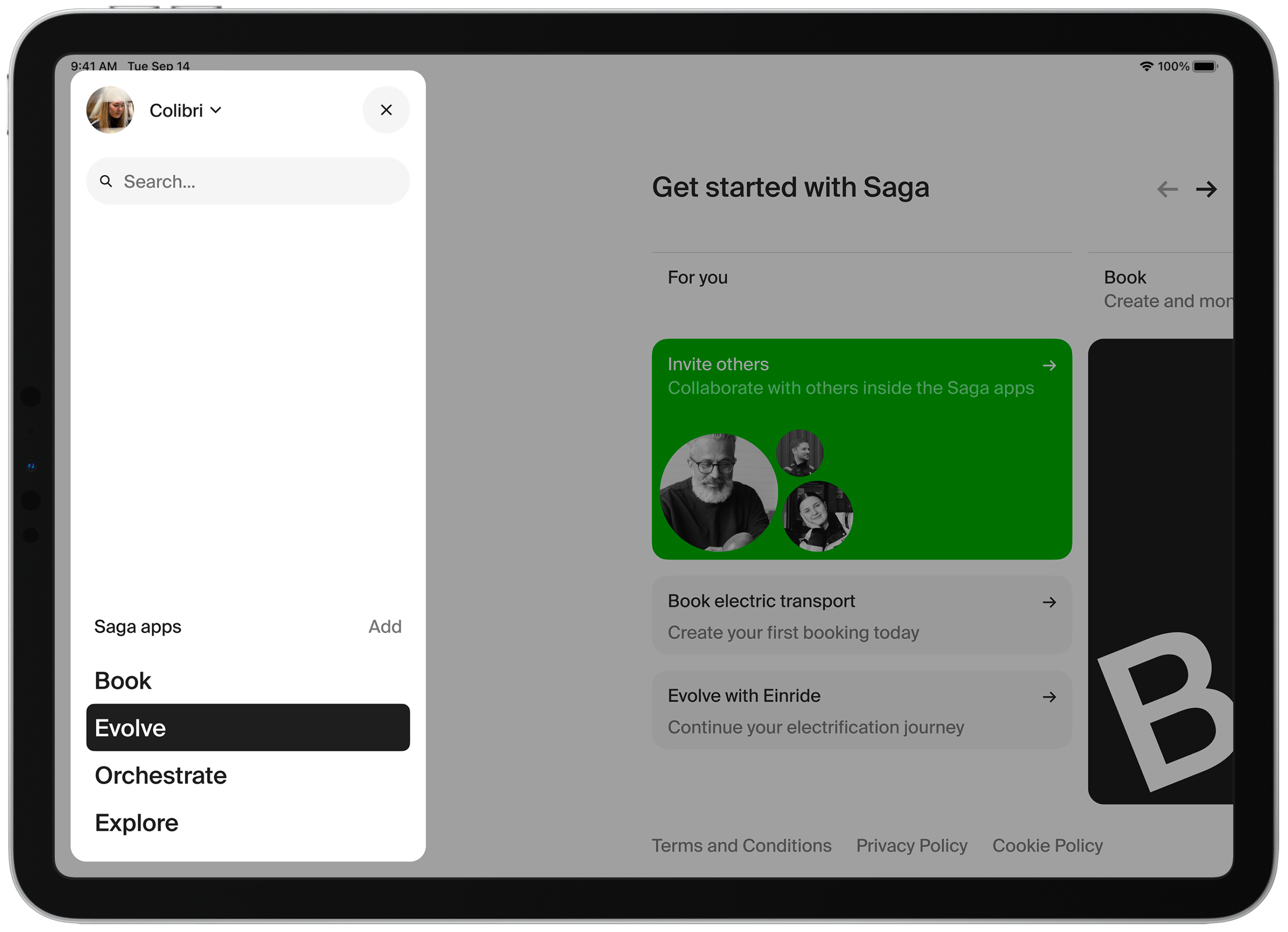Open the Book app in sidebar
Viewport: 1288px width, 932px height.
click(x=123, y=681)
